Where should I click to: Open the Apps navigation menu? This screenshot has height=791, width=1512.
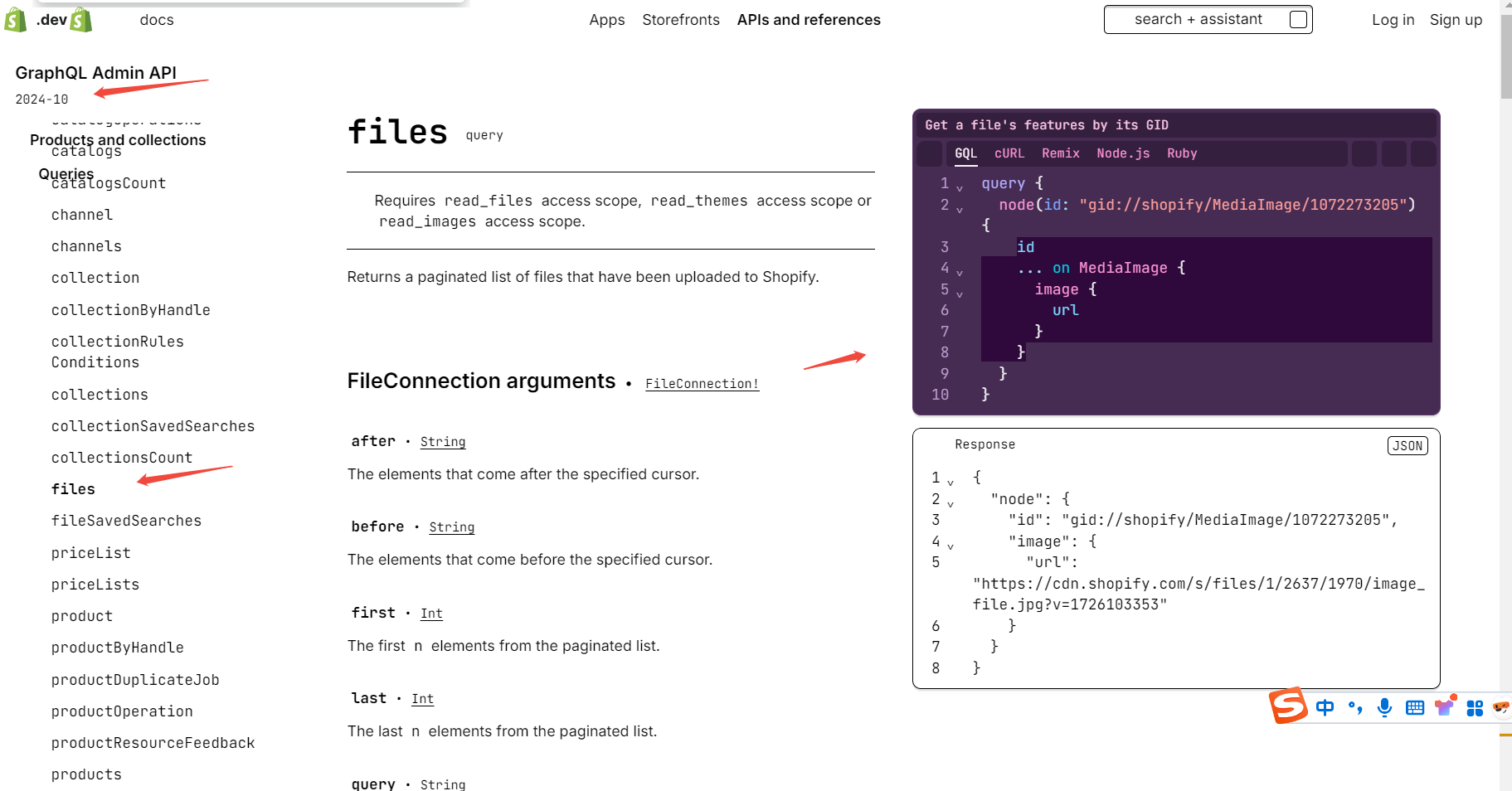pos(607,20)
